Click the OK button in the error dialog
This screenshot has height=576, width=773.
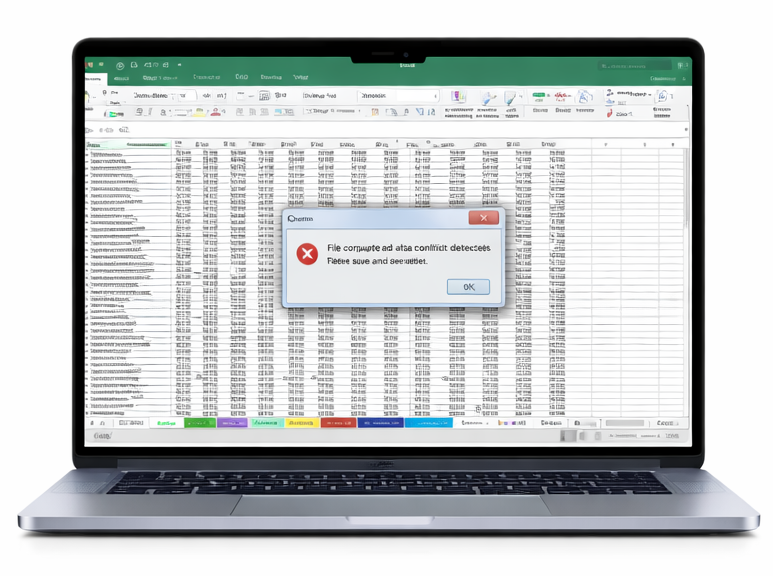click(468, 287)
